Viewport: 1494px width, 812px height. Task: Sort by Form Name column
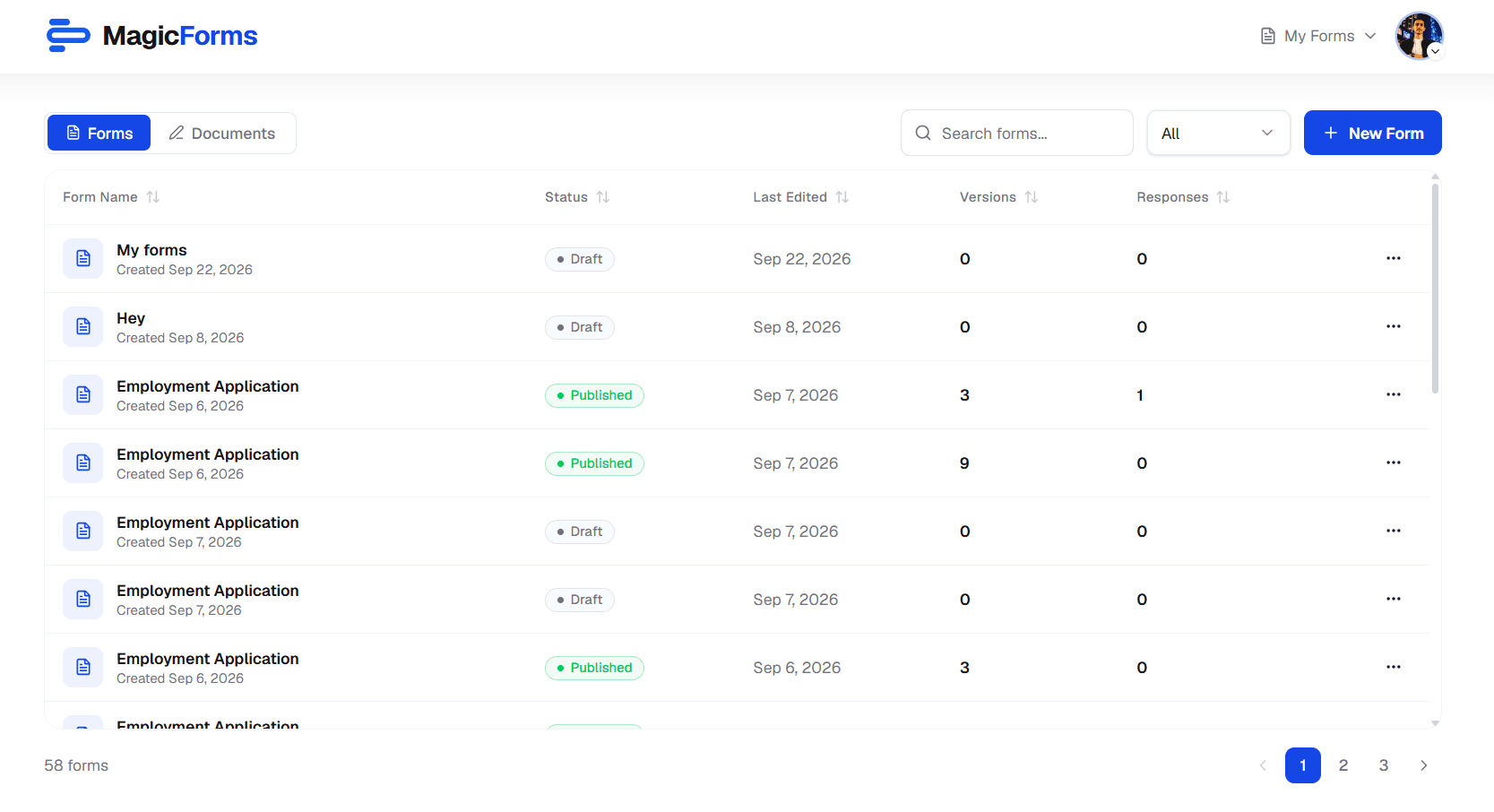(111, 197)
